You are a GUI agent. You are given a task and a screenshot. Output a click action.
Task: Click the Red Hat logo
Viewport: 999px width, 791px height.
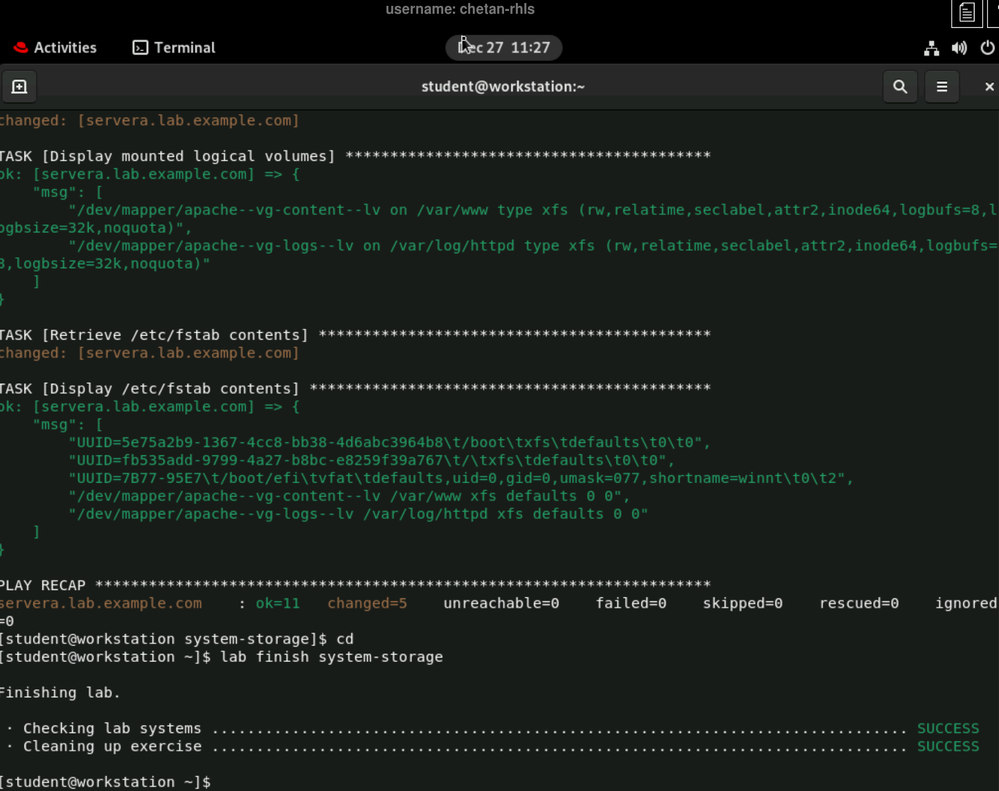pos(21,48)
